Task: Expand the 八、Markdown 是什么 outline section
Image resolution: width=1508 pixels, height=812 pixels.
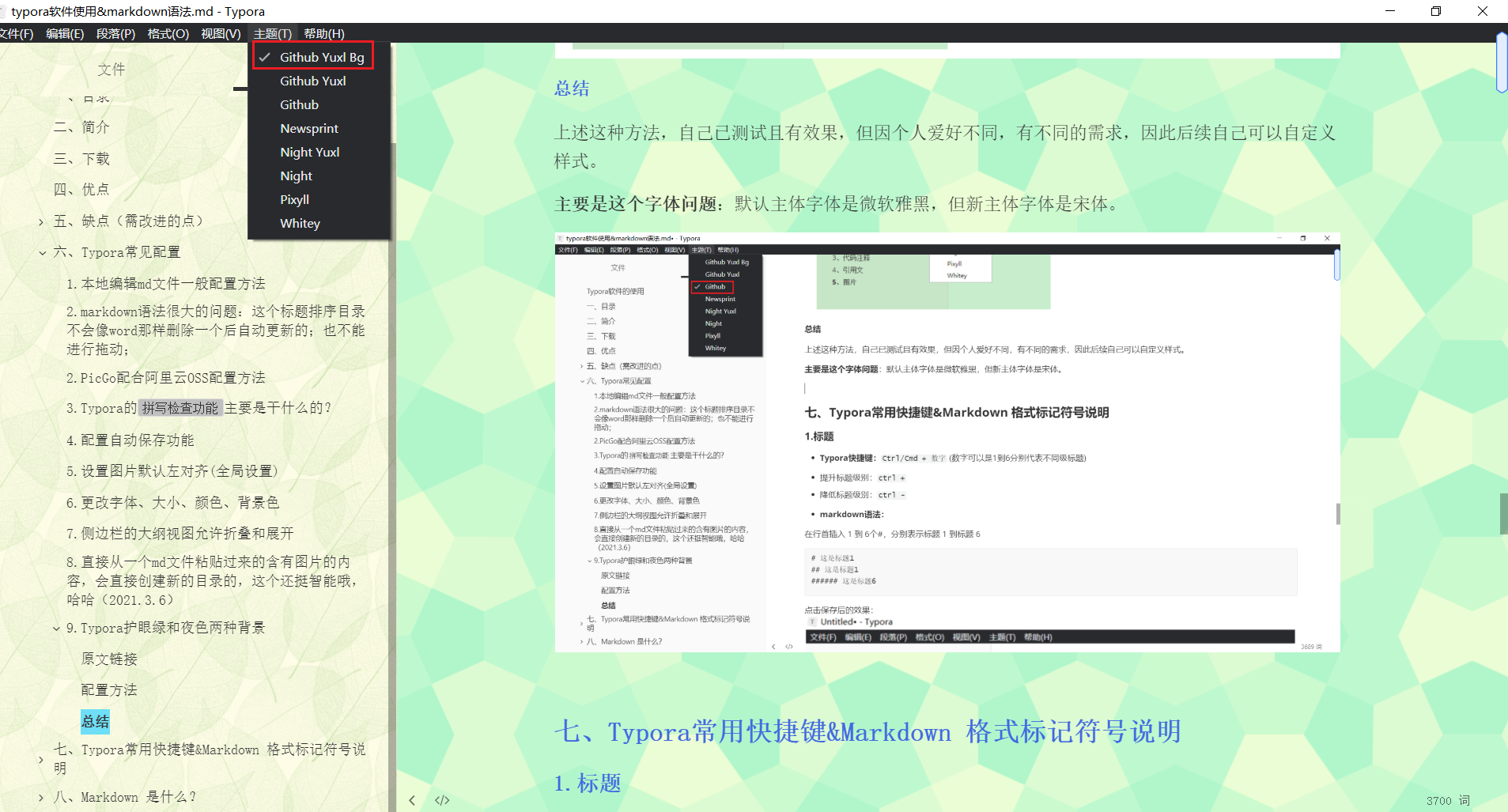Action: (x=41, y=798)
